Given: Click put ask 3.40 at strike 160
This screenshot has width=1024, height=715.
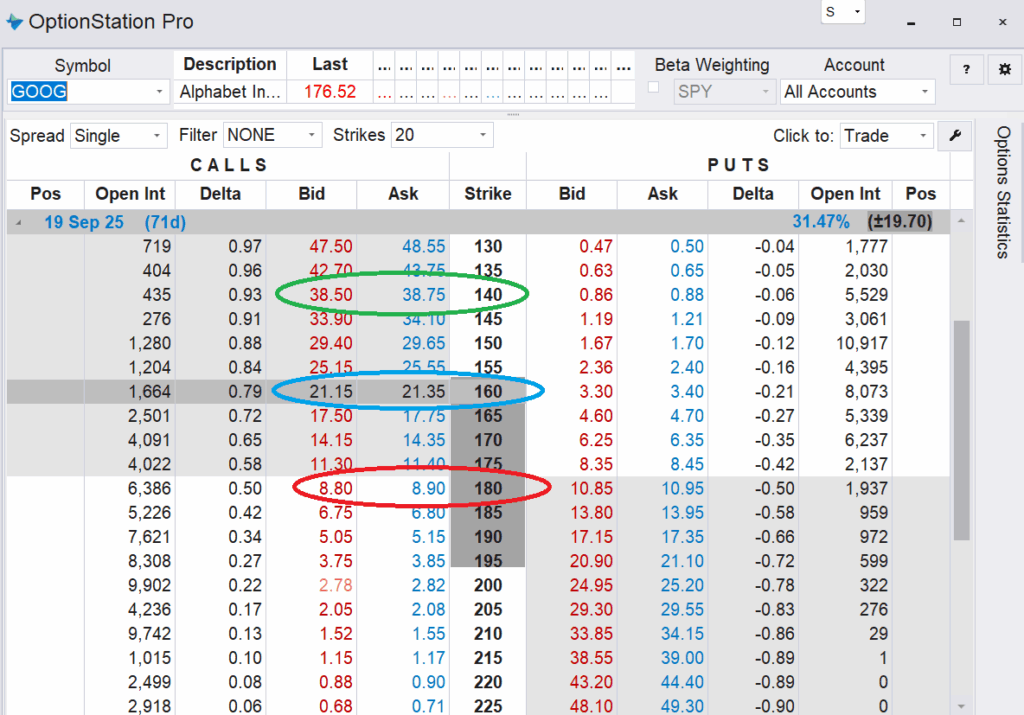Looking at the screenshot, I should pos(686,392).
